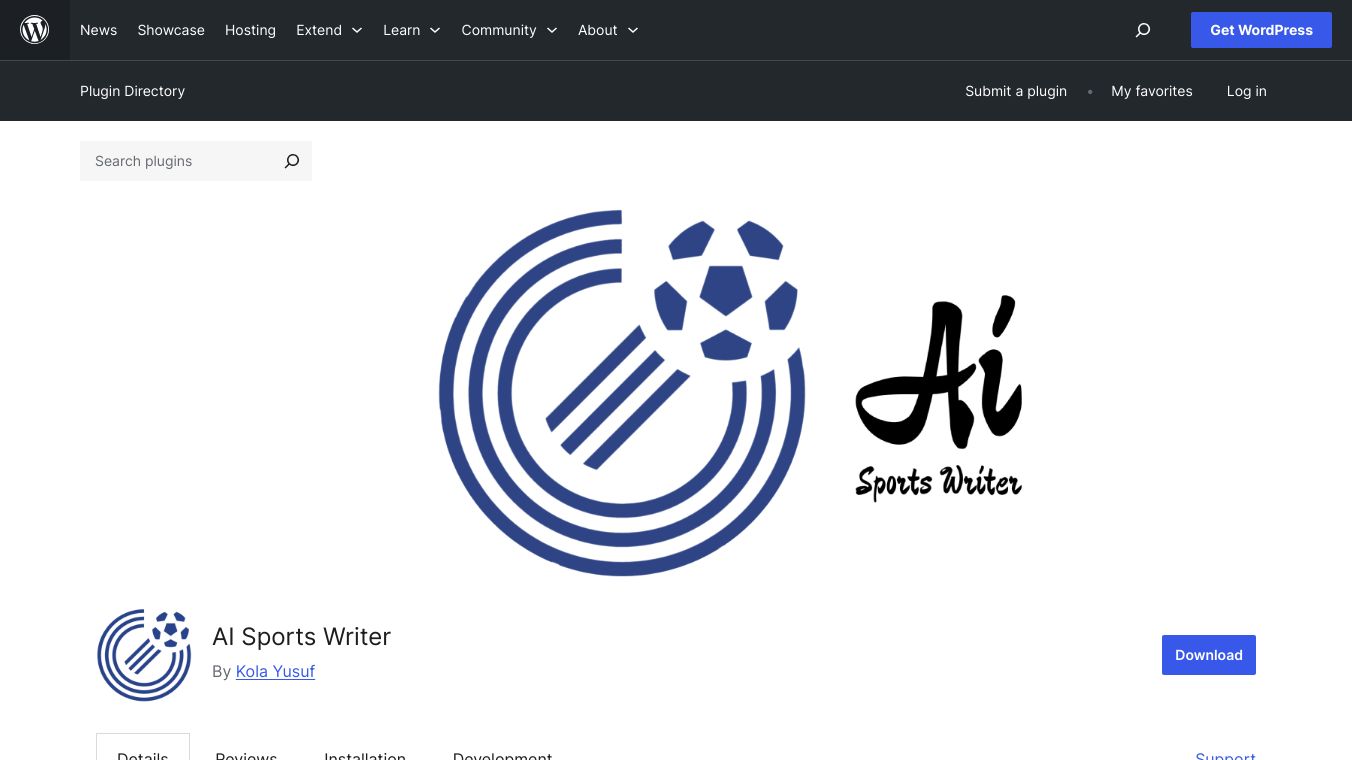Viewport: 1352px width, 760px height.
Task: Submit plugin search via magnifier icon
Action: click(292, 161)
